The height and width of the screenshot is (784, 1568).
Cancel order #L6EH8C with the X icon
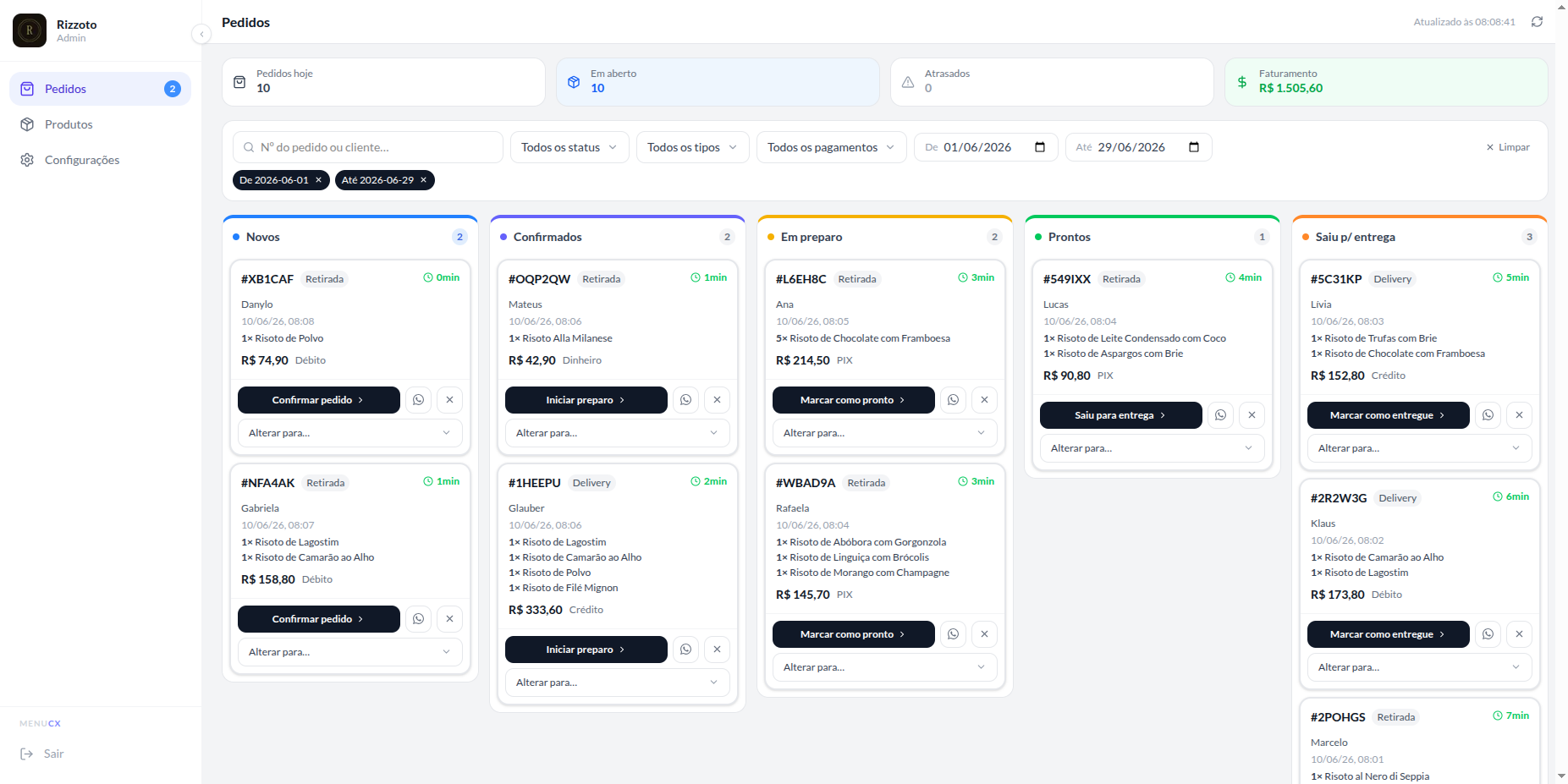984,400
